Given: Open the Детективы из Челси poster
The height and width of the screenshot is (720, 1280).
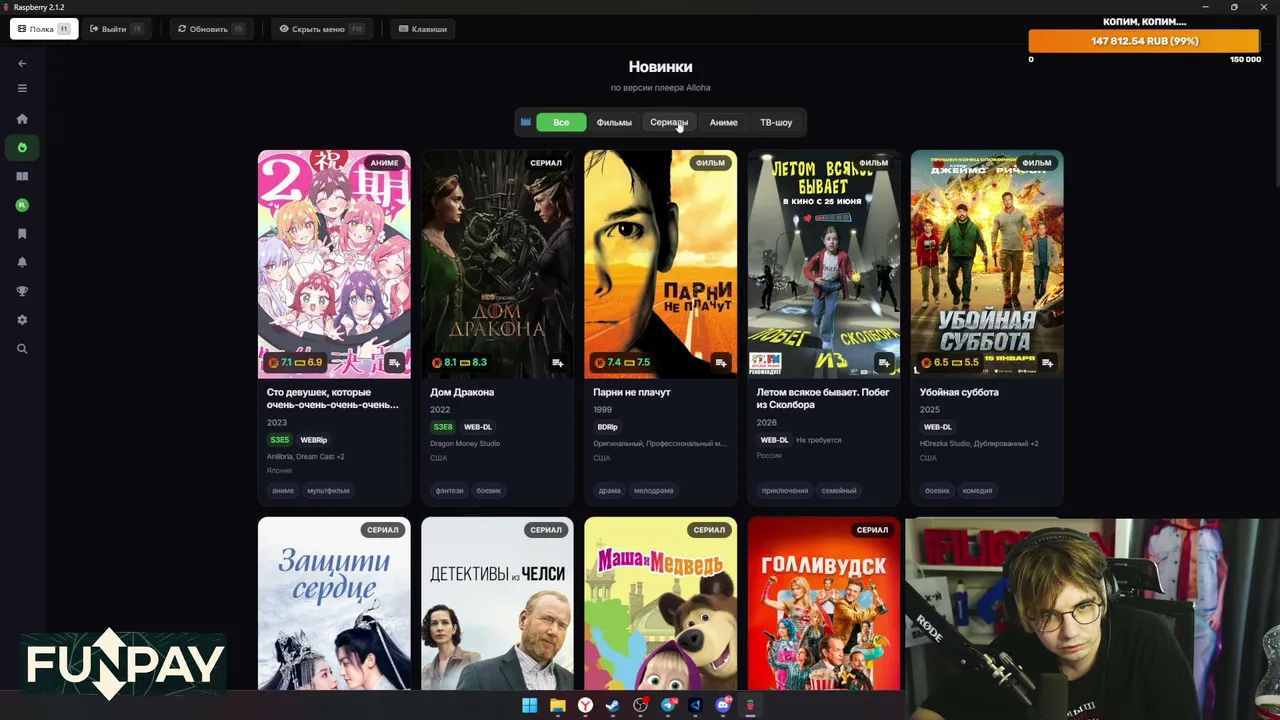Looking at the screenshot, I should click(x=497, y=603).
